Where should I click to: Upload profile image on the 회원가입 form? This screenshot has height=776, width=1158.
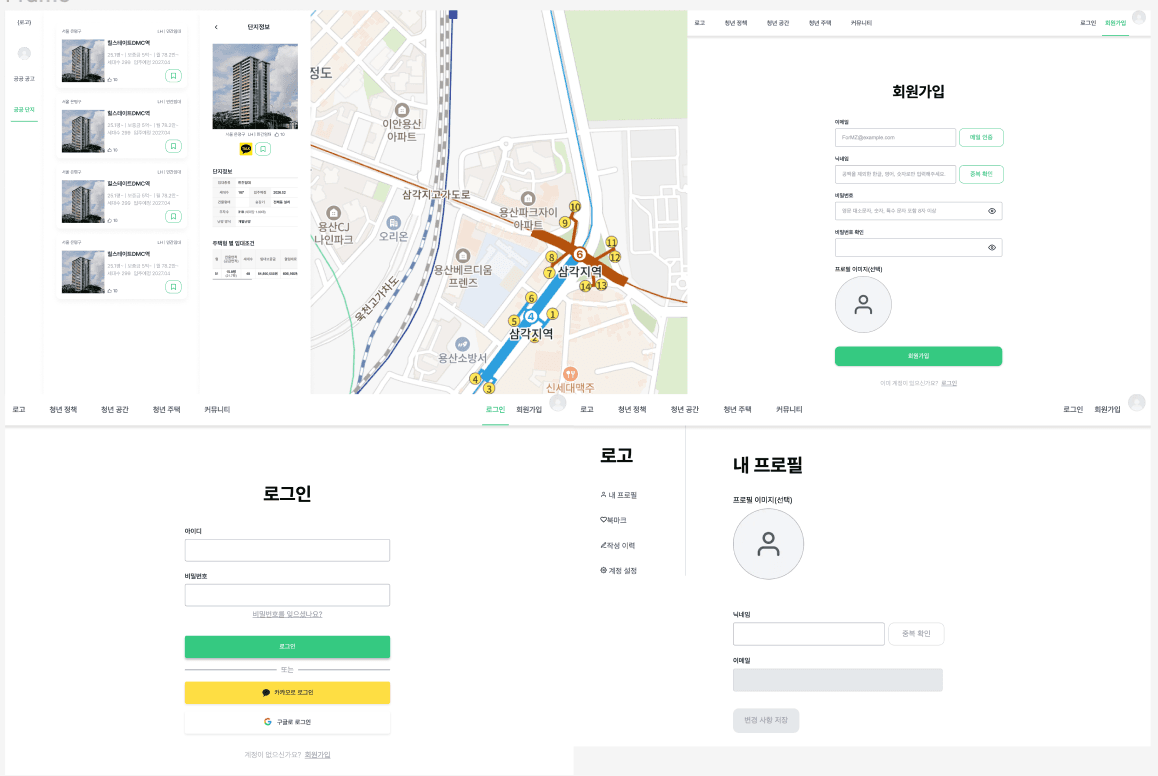tap(863, 305)
